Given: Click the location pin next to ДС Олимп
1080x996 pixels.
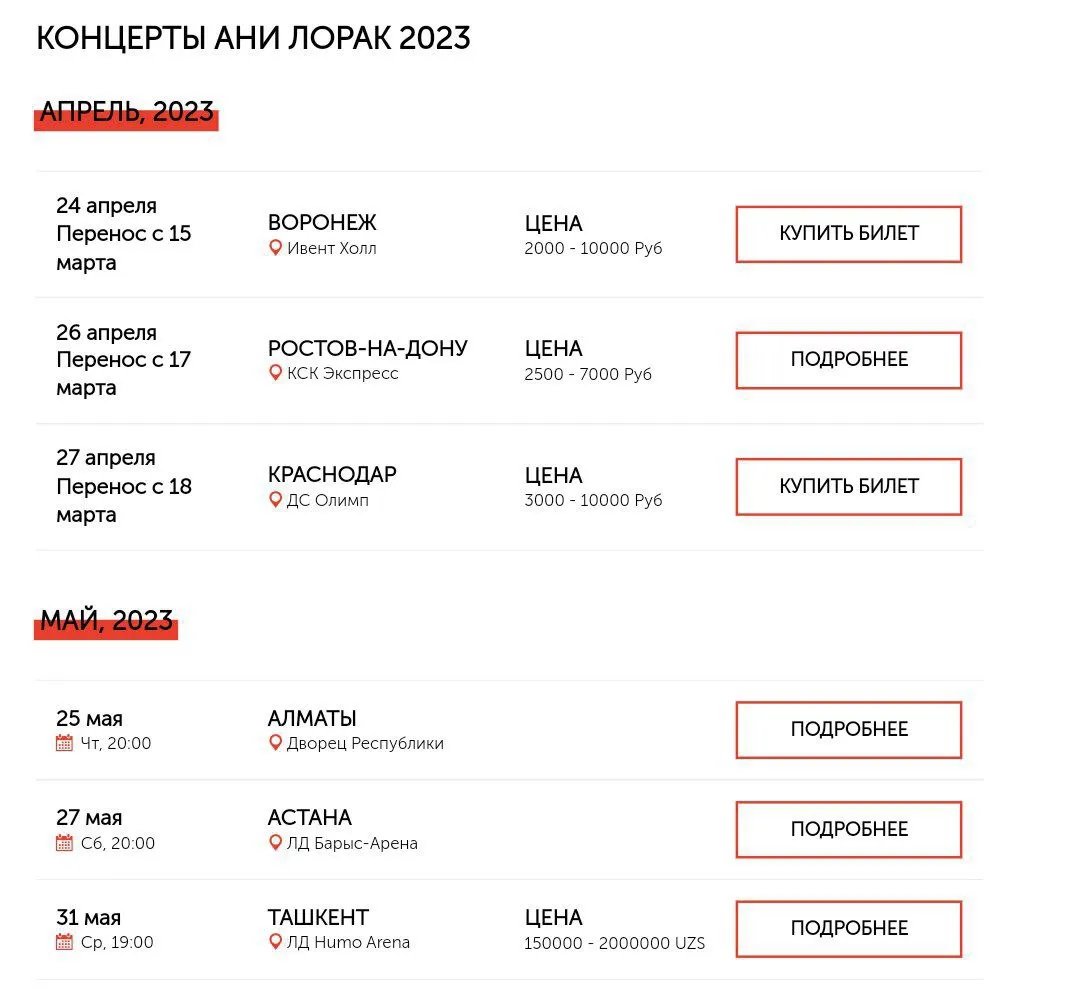Looking at the screenshot, I should pos(275,500).
